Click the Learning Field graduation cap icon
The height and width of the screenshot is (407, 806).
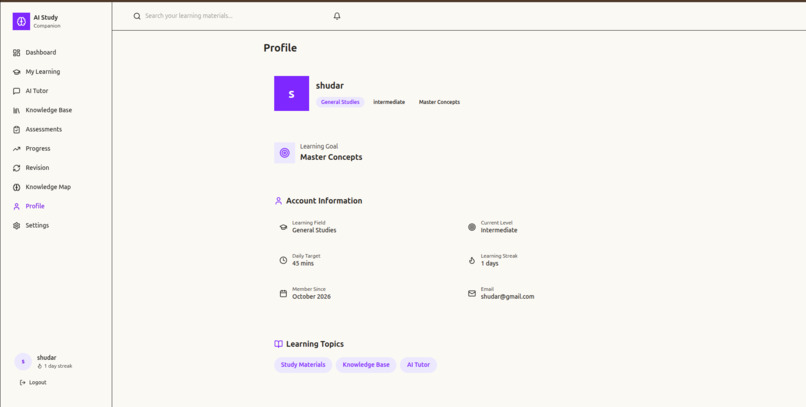point(283,227)
